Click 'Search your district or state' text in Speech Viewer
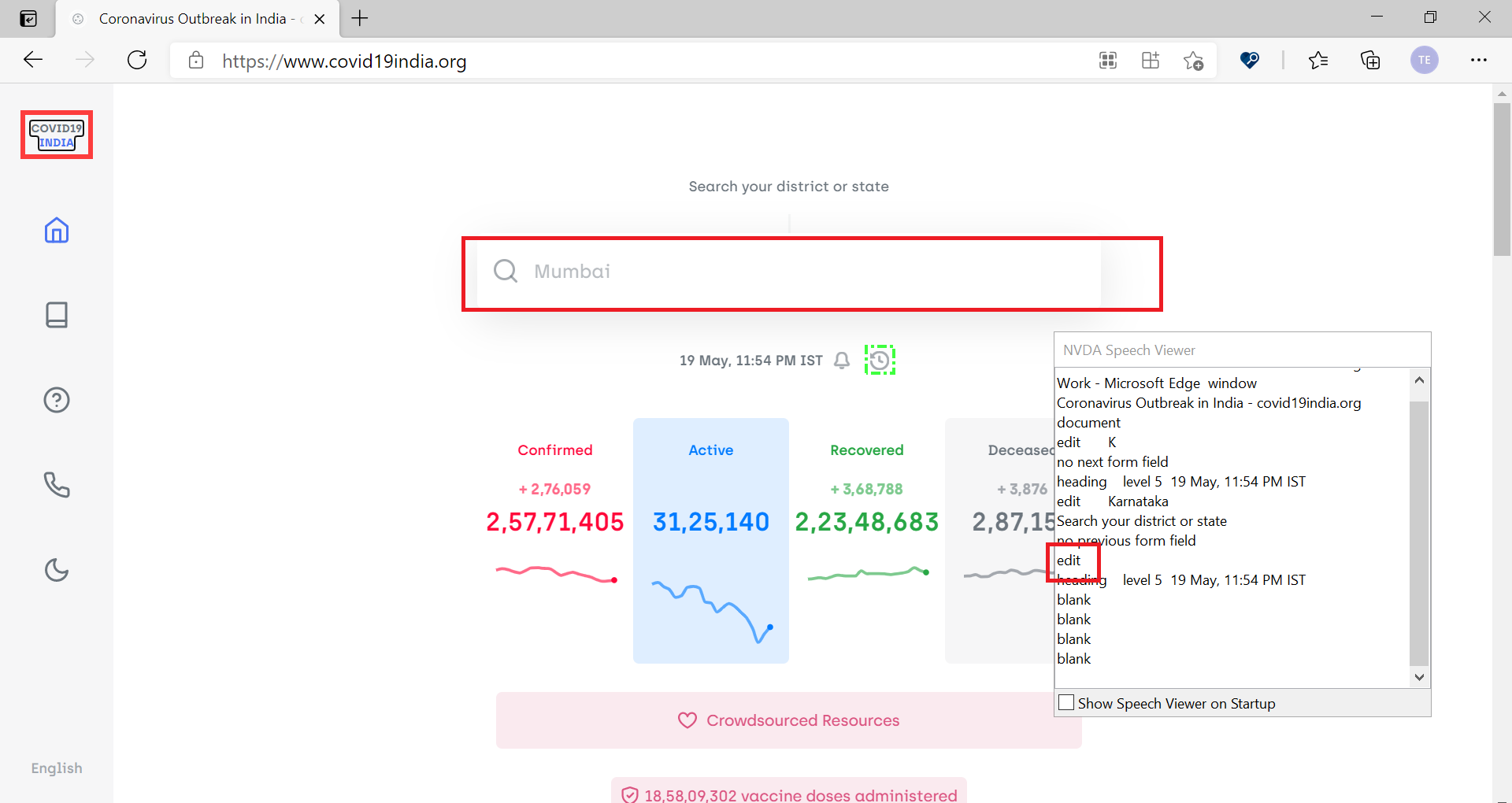 coord(1141,521)
